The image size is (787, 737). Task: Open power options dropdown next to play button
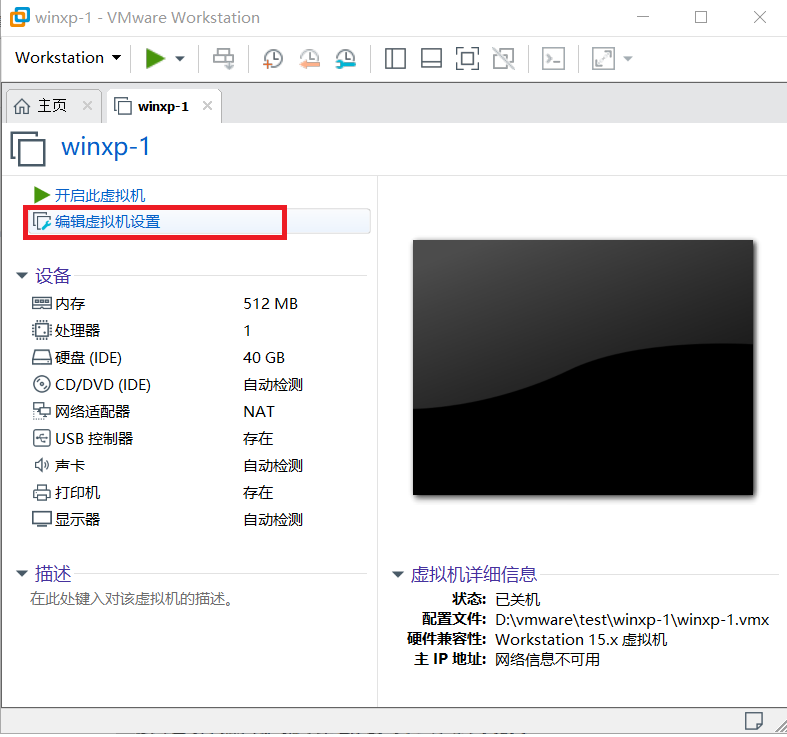(x=180, y=59)
